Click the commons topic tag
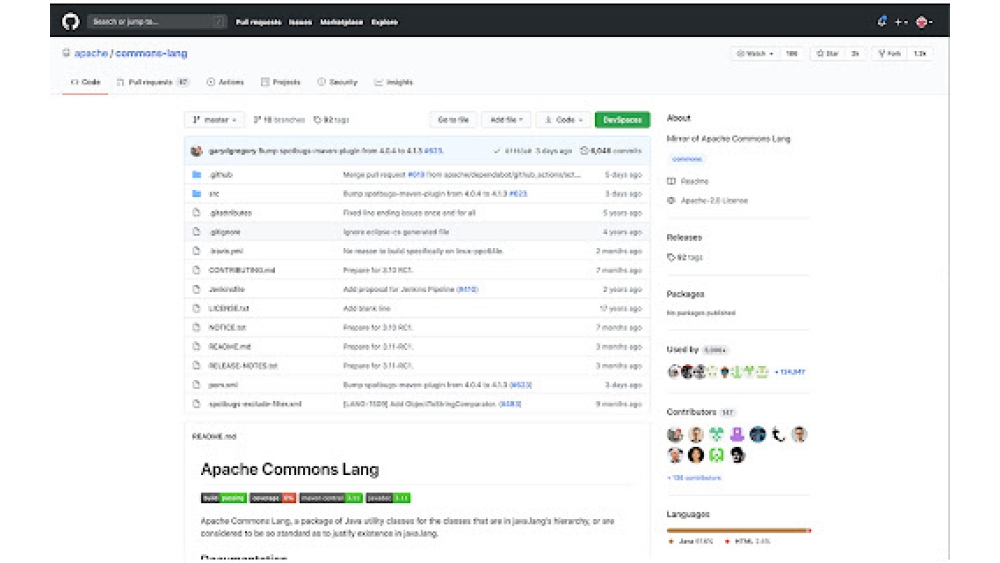 (687, 159)
